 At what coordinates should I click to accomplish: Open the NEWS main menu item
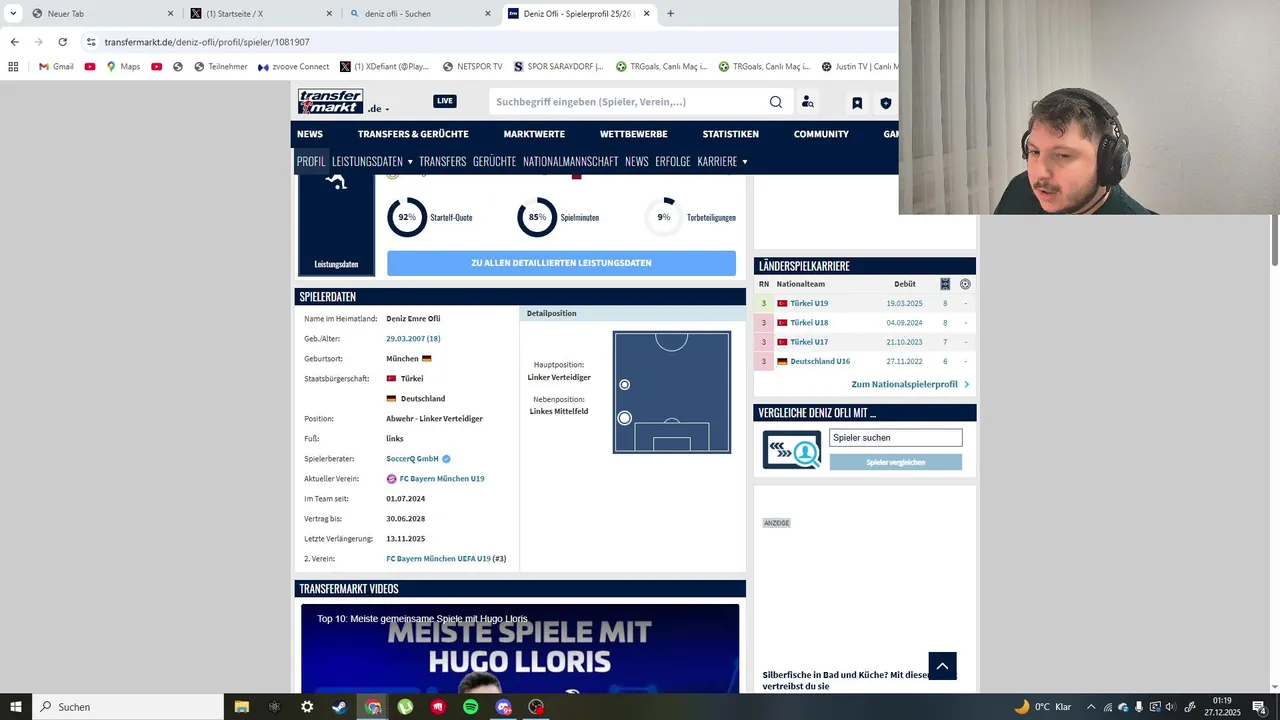click(x=310, y=134)
